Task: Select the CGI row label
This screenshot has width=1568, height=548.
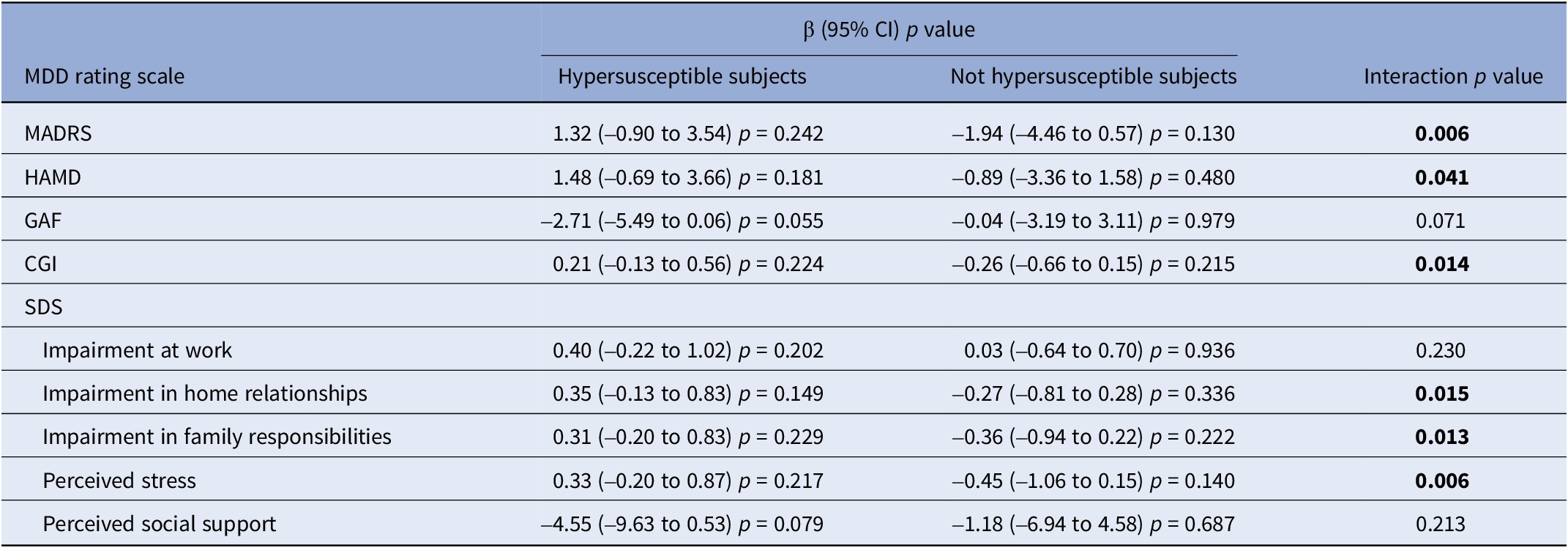Action: tap(40, 264)
